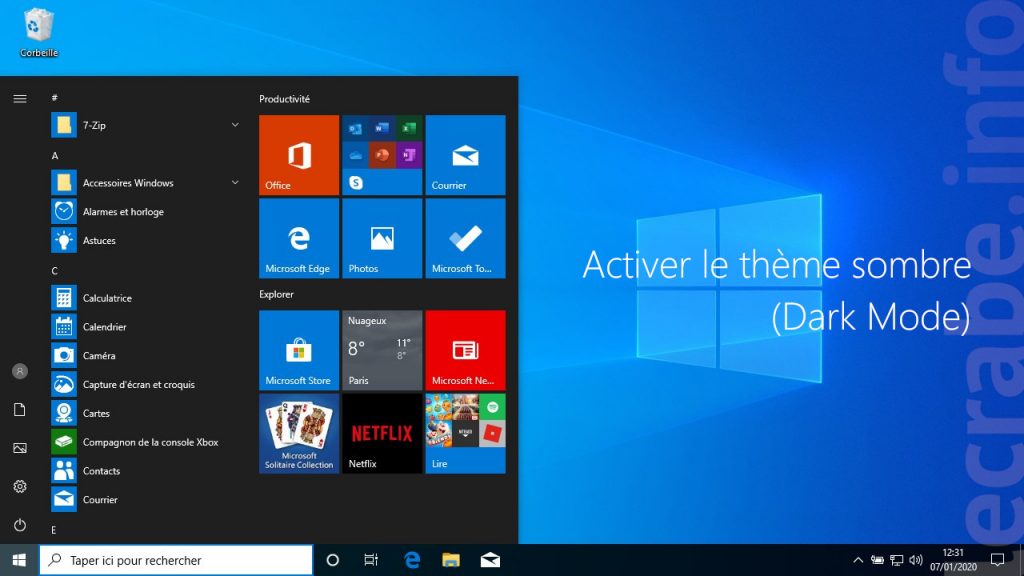Open Courrier from the taskbar
This screenshot has width=1024, height=576.
489,560
